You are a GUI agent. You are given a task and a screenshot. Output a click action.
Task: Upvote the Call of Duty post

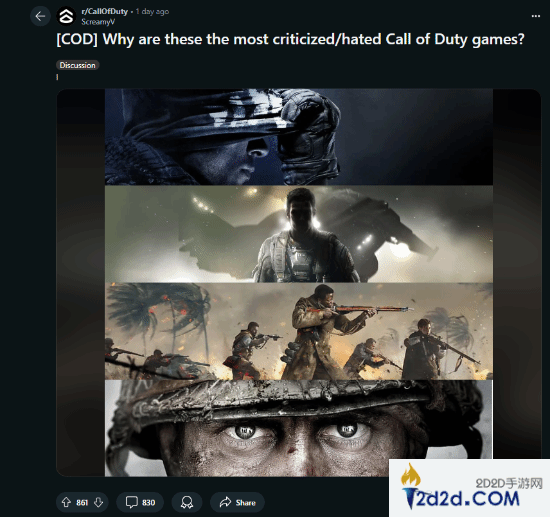(x=66, y=502)
